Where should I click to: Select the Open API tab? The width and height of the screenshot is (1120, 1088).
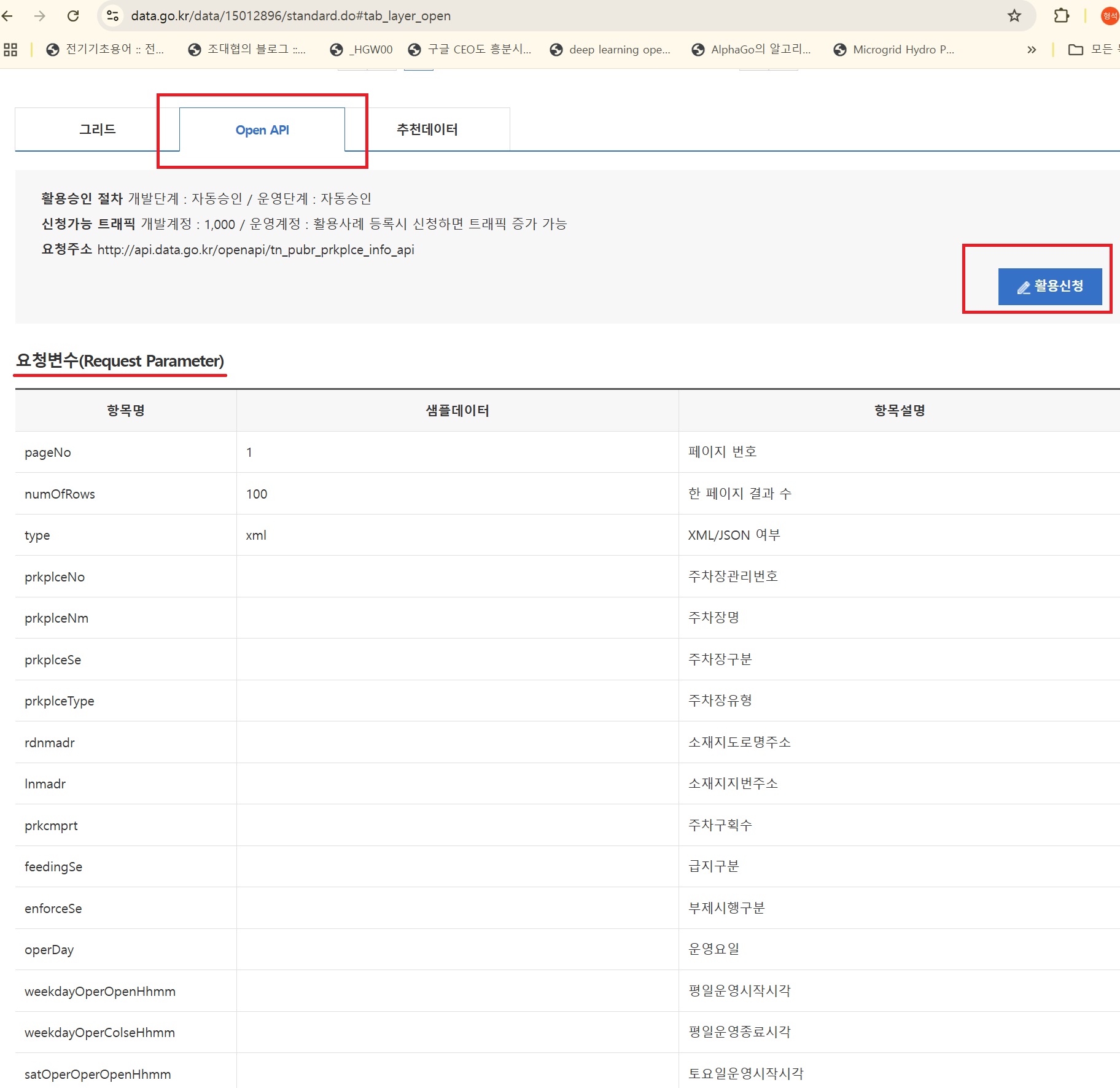262,130
